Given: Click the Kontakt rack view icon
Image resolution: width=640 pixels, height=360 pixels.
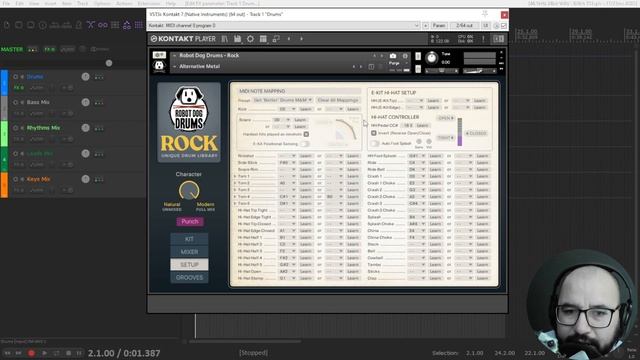Looking at the screenshot, I should [x=263, y=39].
